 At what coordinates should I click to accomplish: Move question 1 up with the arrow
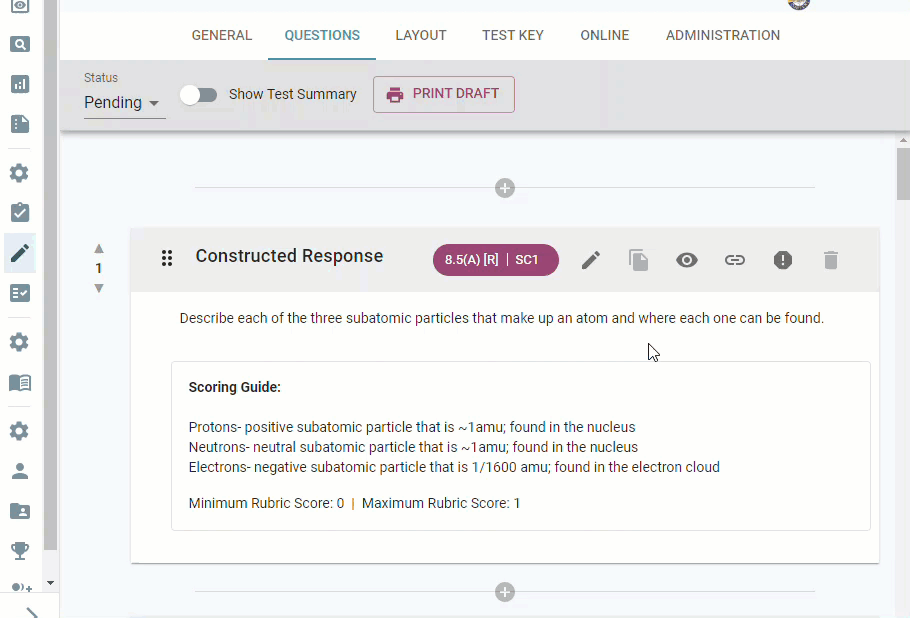99,249
